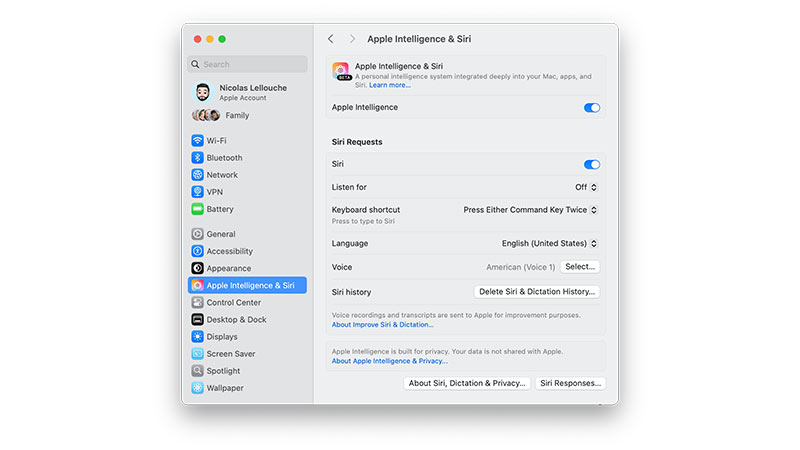Viewport: 800px width, 450px height.
Task: Click the Bluetooth sidebar icon
Action: click(x=197, y=158)
